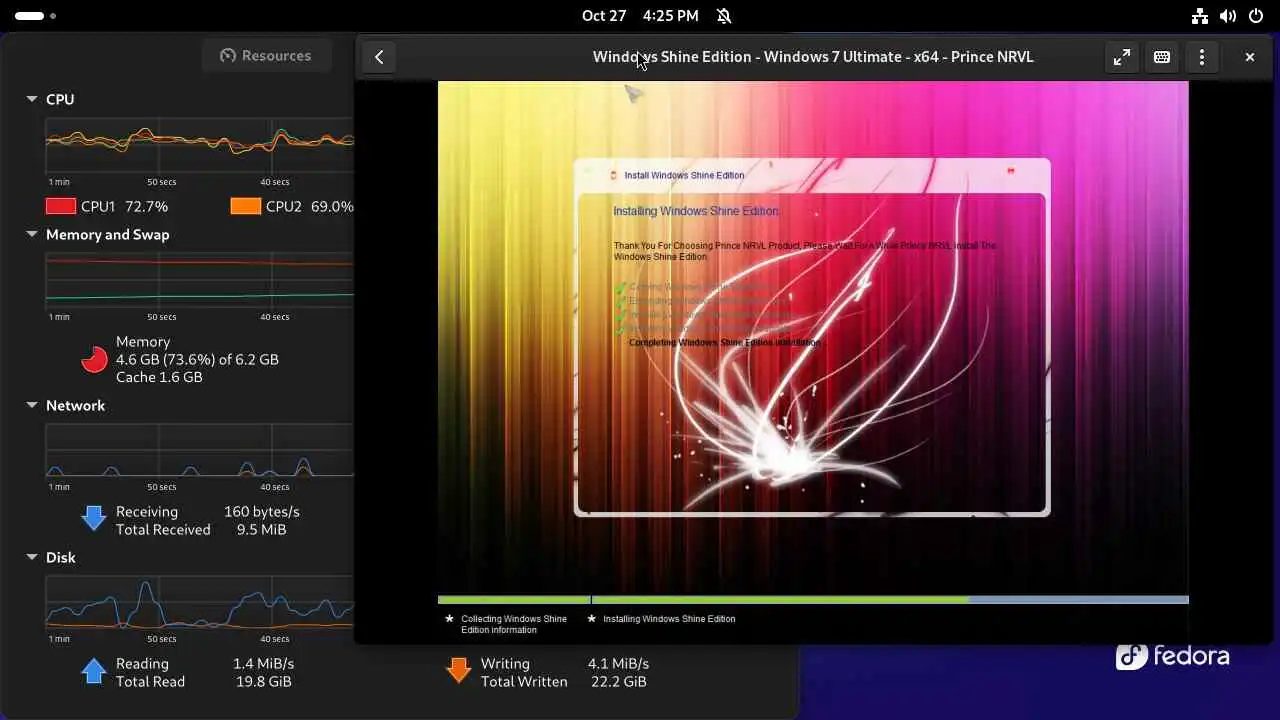Open the Activities overview pill

pos(35,16)
